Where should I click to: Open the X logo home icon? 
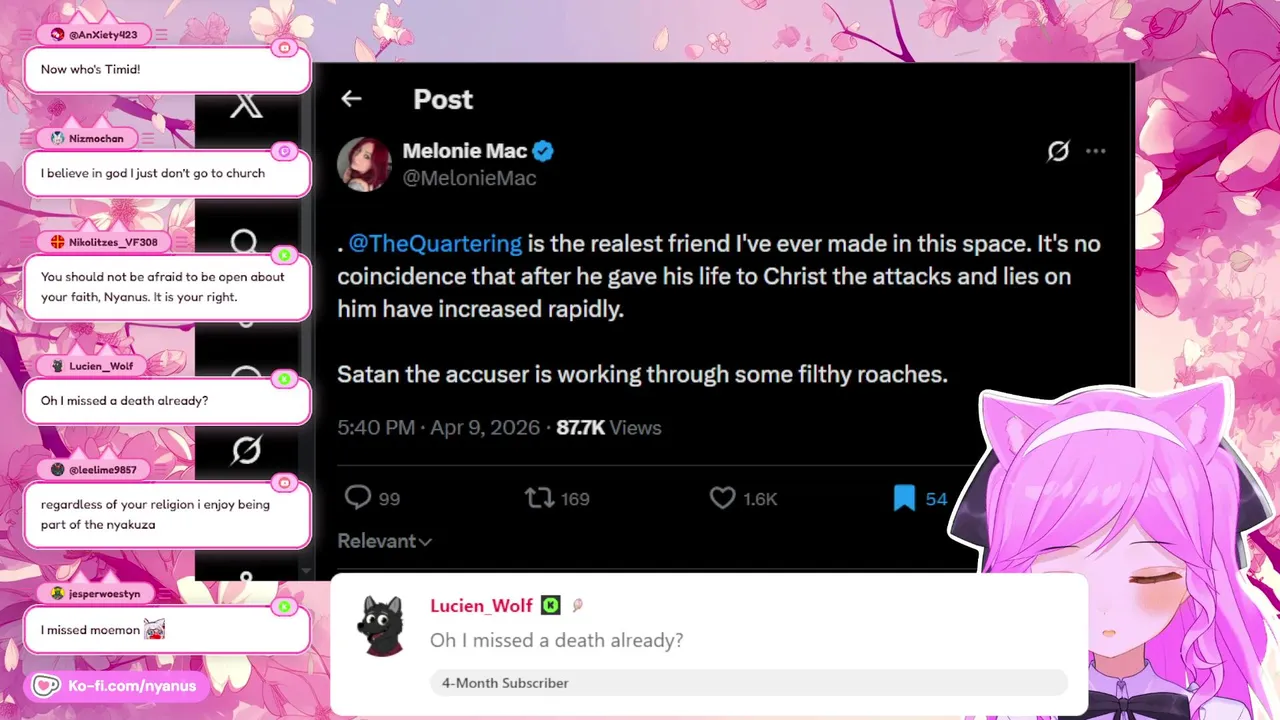[x=246, y=105]
